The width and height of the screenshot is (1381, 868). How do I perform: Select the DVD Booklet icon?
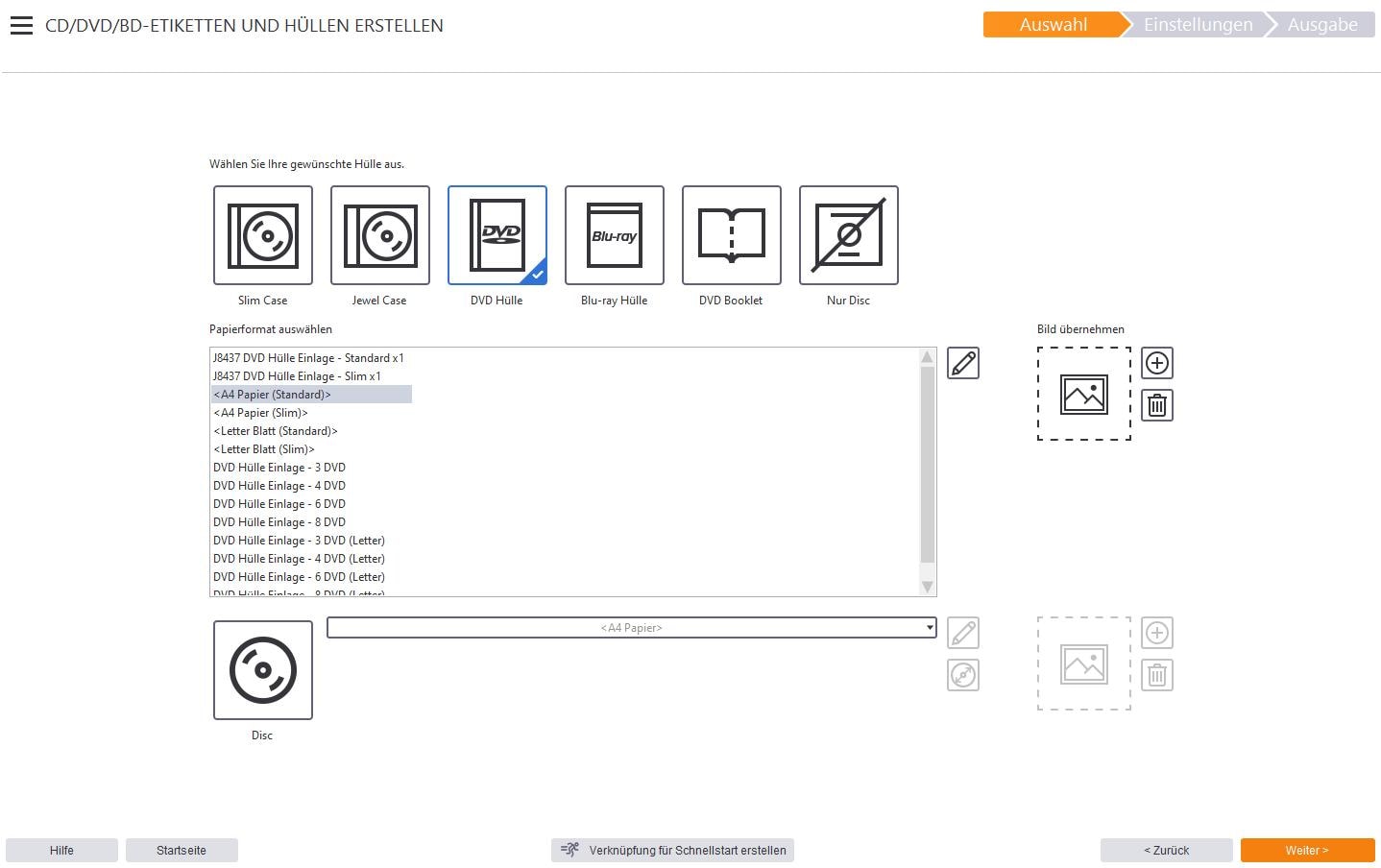tap(732, 235)
